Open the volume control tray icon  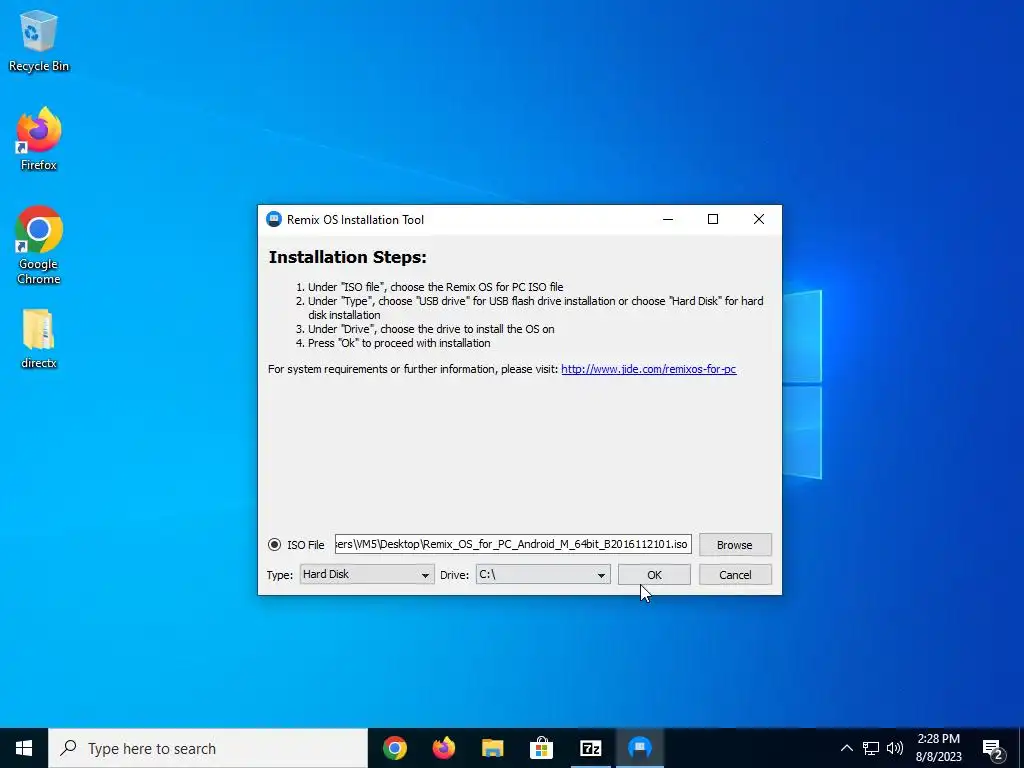[x=895, y=748]
